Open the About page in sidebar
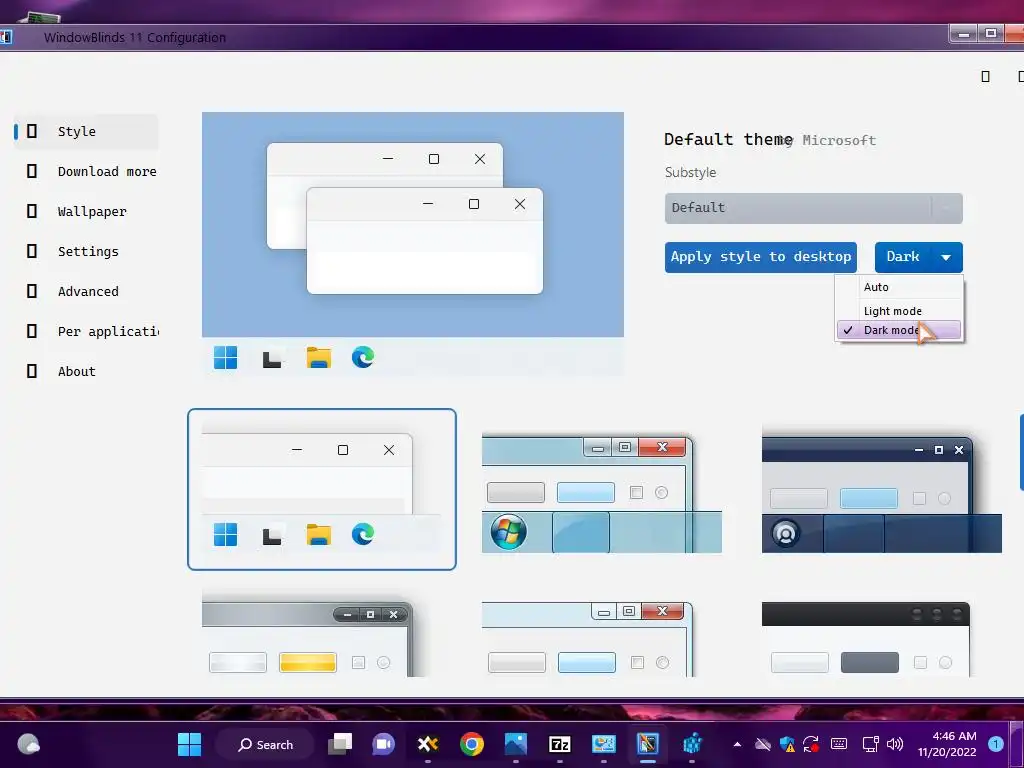The image size is (1024, 768). click(86, 371)
